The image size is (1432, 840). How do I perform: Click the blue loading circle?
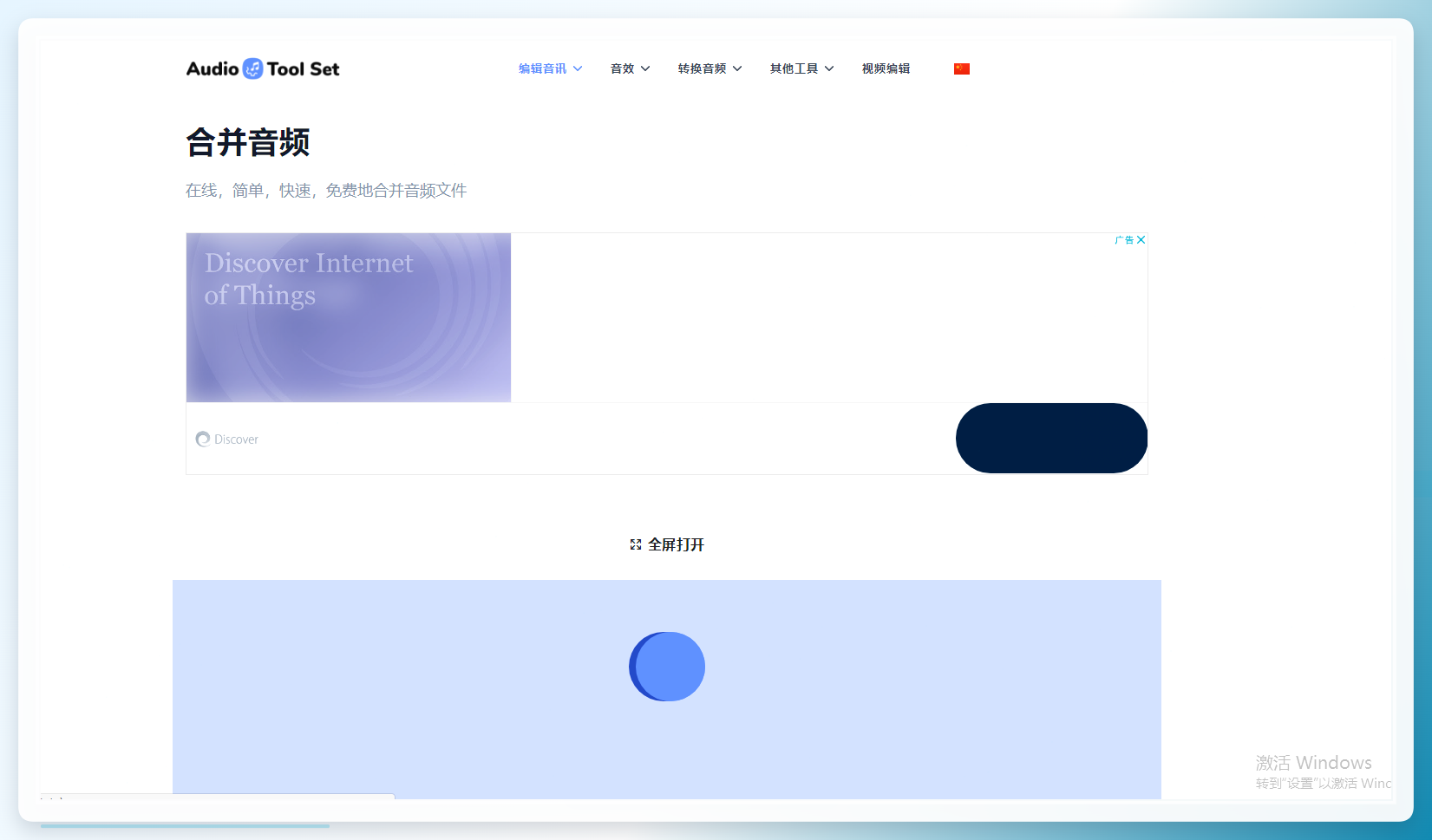[667, 667]
